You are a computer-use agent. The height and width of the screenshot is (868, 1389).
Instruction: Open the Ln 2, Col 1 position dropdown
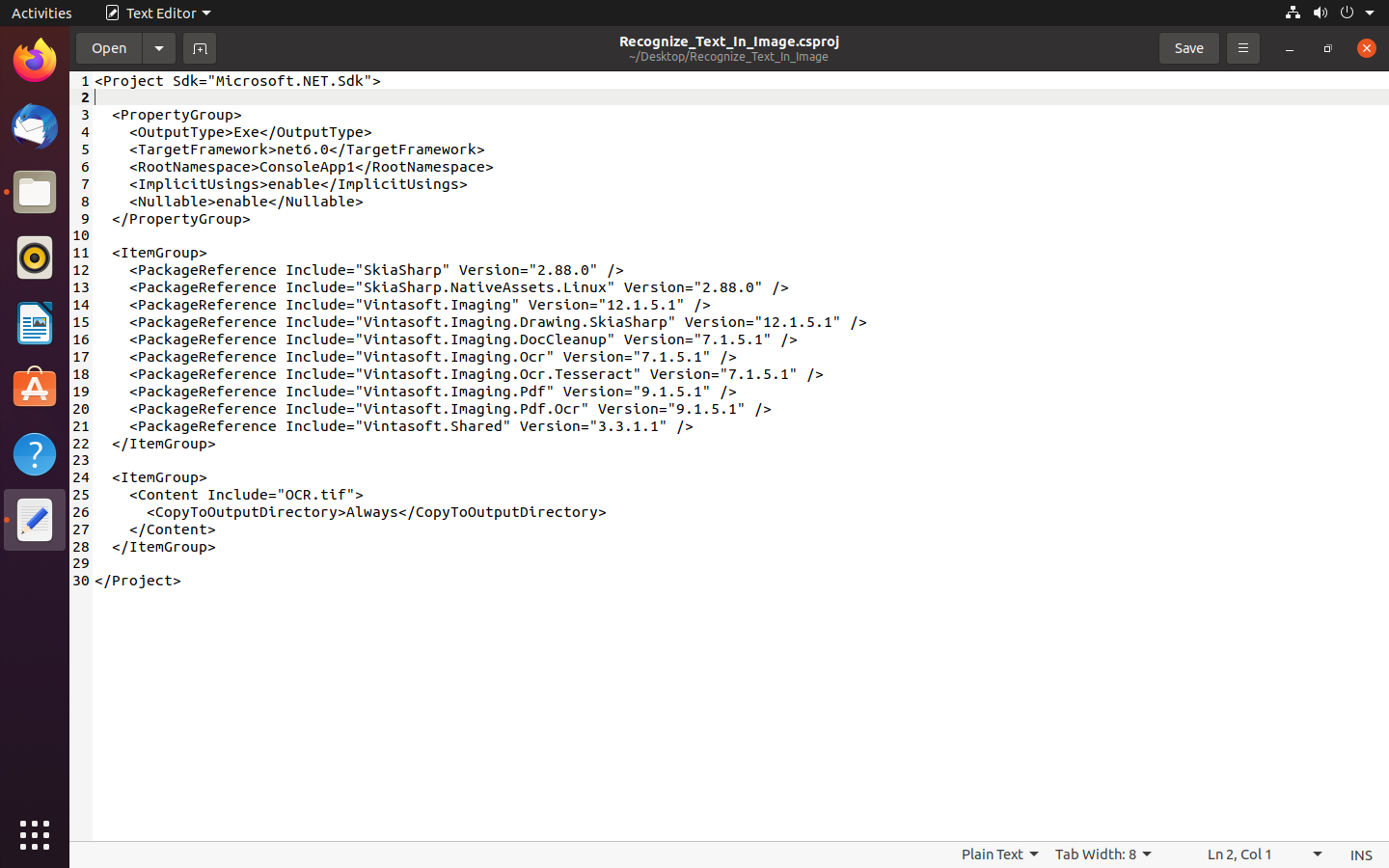click(x=1264, y=854)
